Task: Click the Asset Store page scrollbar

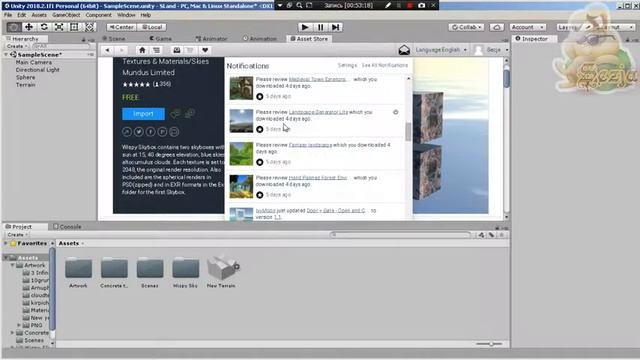Action: click(507, 78)
